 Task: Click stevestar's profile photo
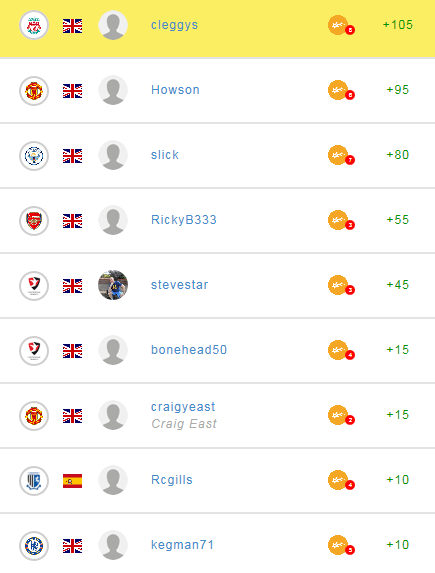pyautogui.click(x=113, y=285)
